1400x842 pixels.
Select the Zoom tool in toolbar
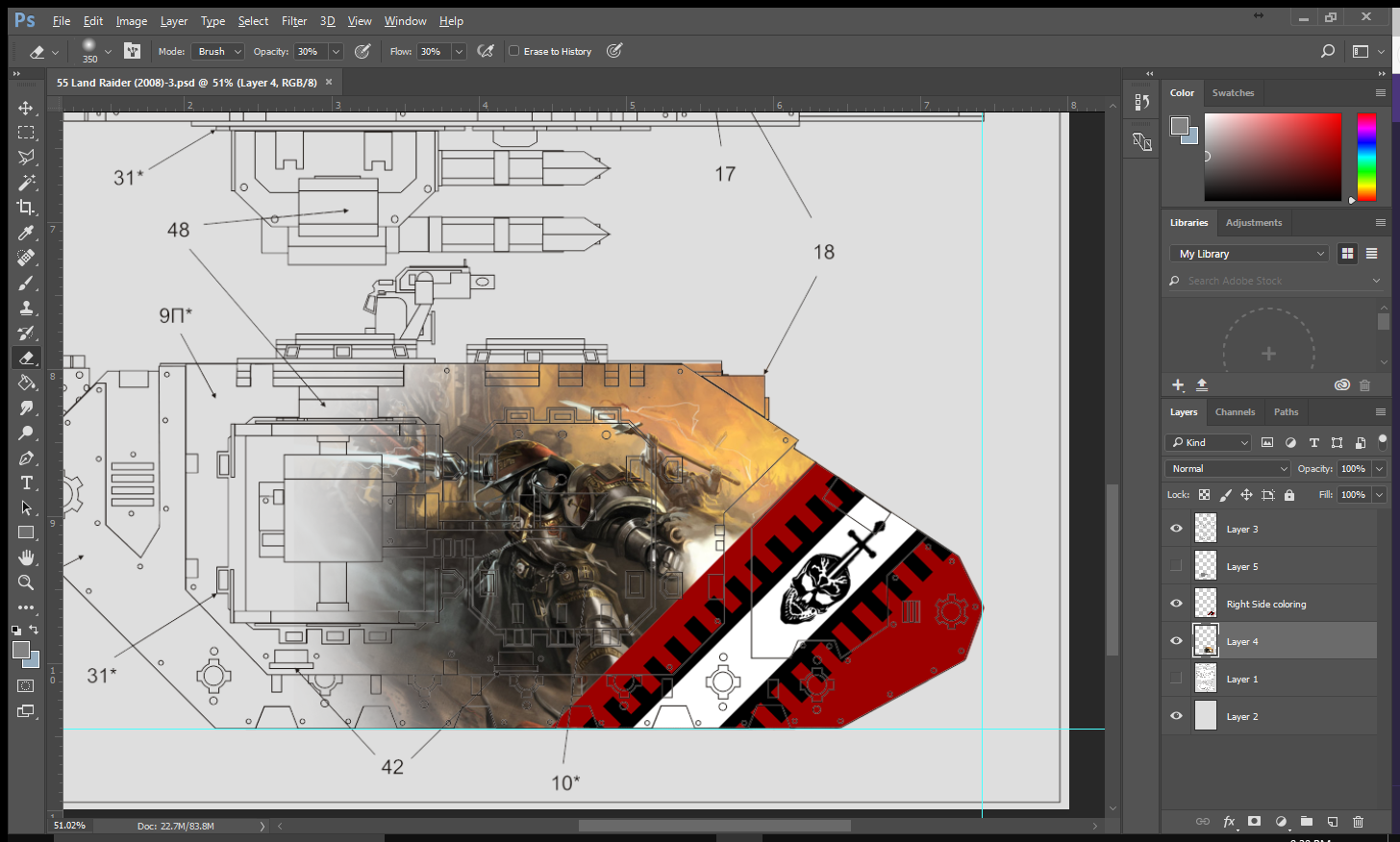click(26, 582)
